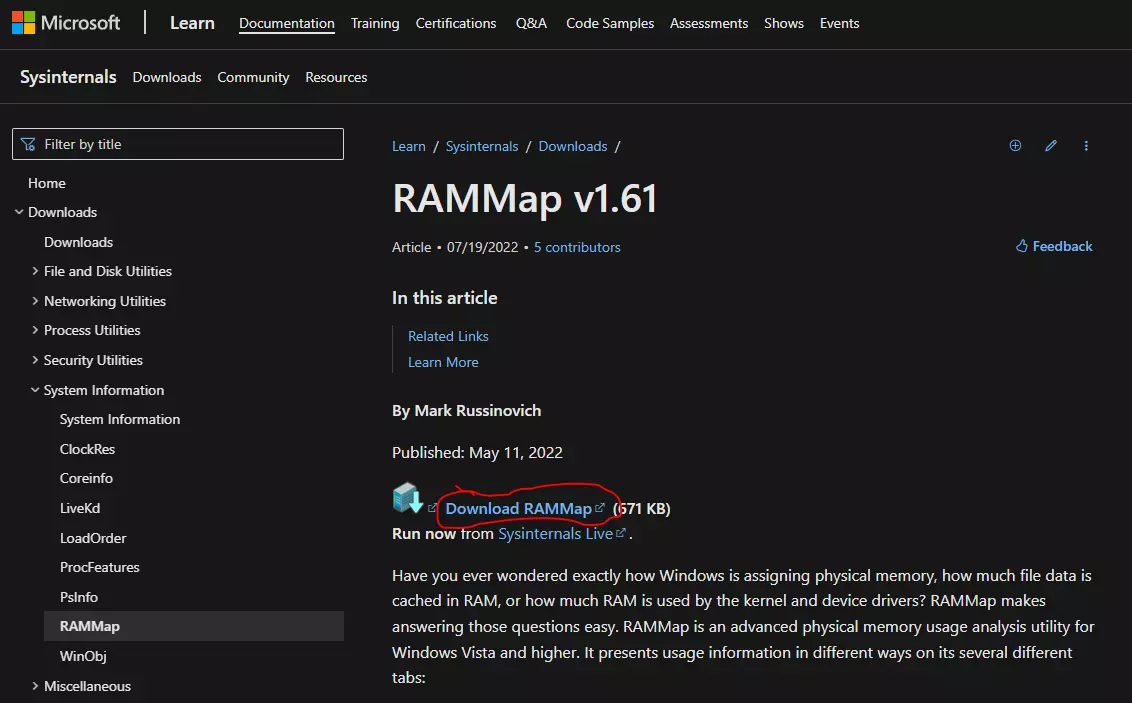Image resolution: width=1132 pixels, height=703 pixels.
Task: Open the Documentation tab
Action: (x=287, y=23)
